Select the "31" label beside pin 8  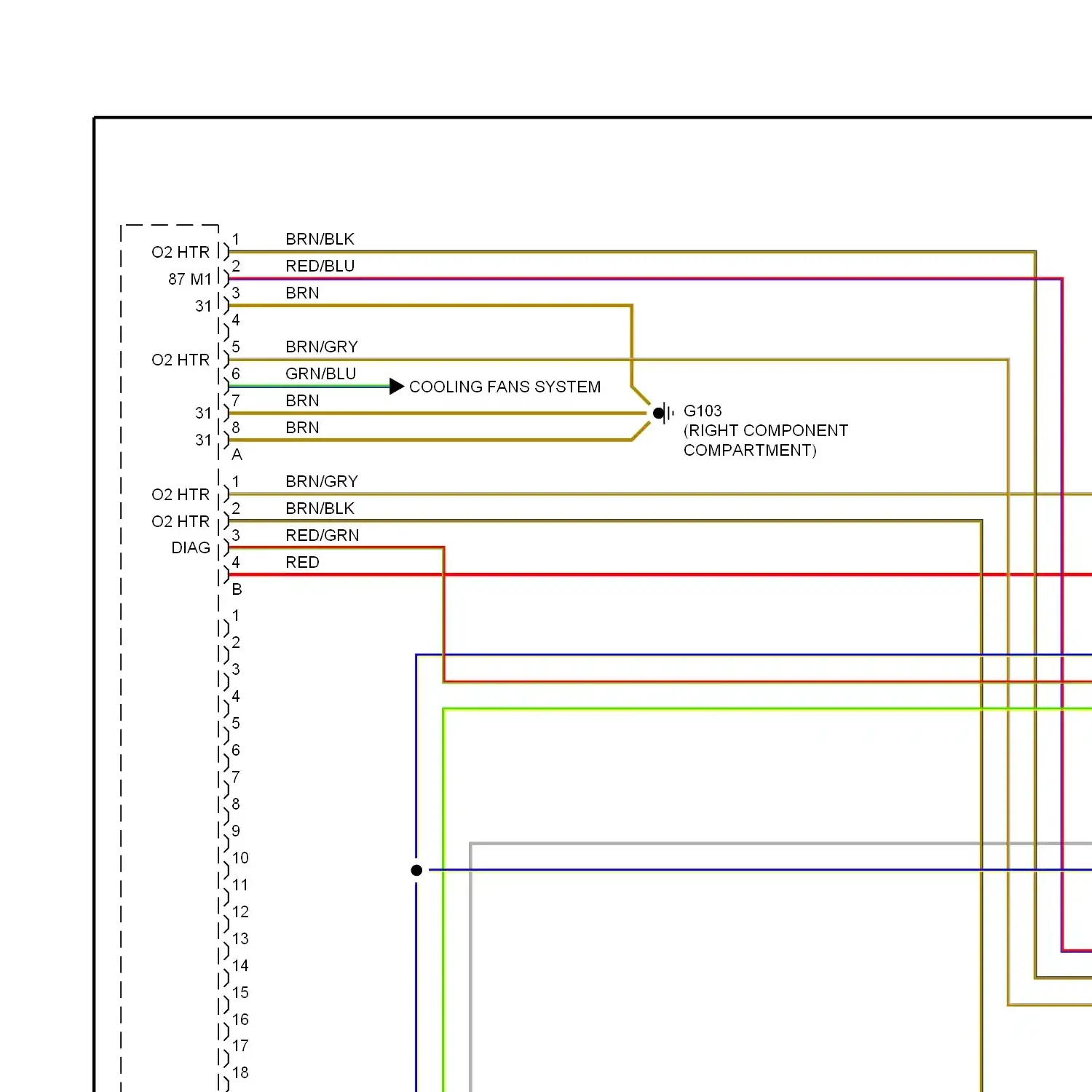point(203,440)
